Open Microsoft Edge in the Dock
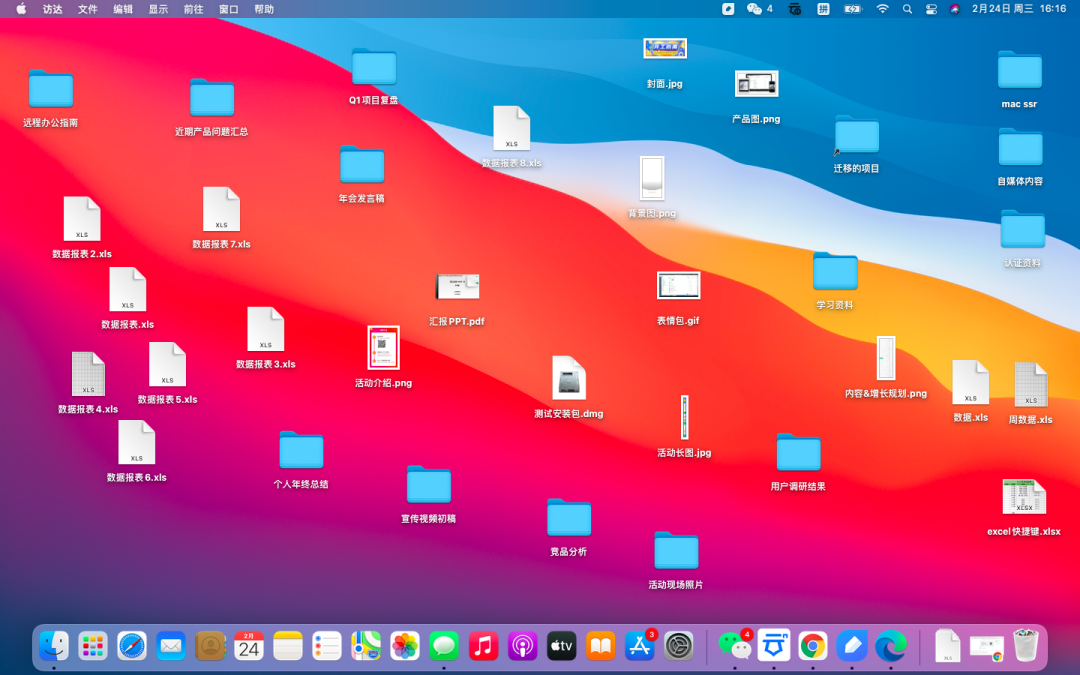 coord(891,646)
